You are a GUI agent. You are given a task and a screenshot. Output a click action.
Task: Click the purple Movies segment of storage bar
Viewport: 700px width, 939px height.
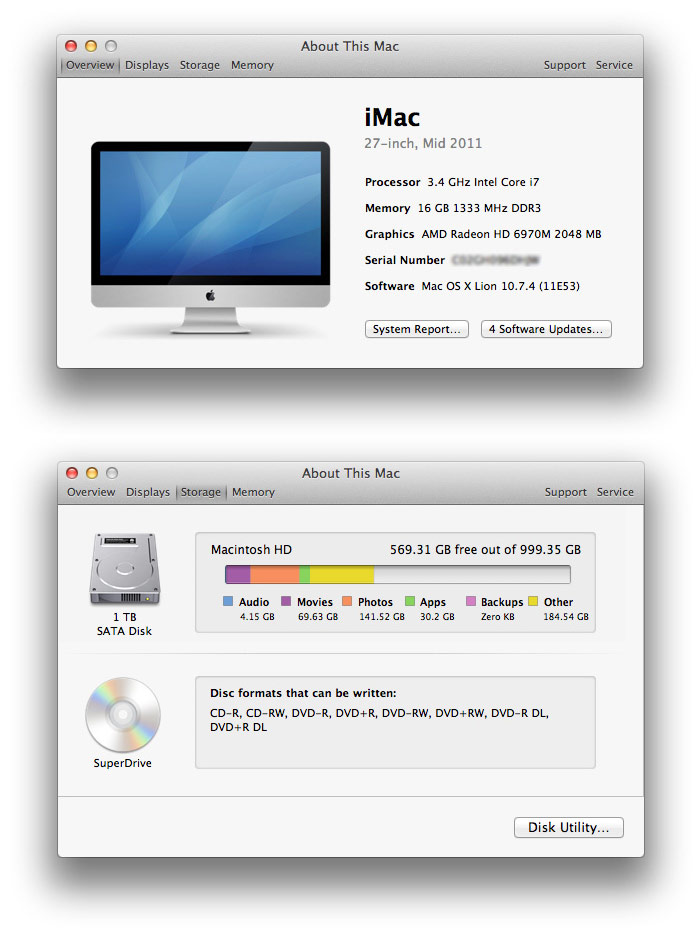(x=238, y=574)
